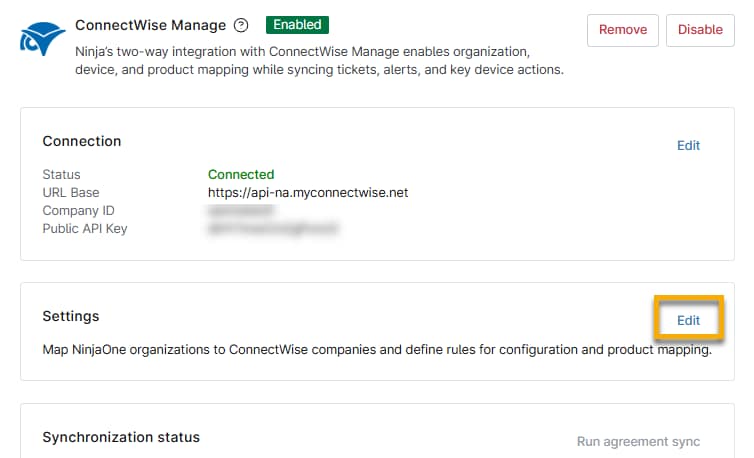Screen dimensions: 754x458
Task: Click the Connected status value
Action: 241,174
